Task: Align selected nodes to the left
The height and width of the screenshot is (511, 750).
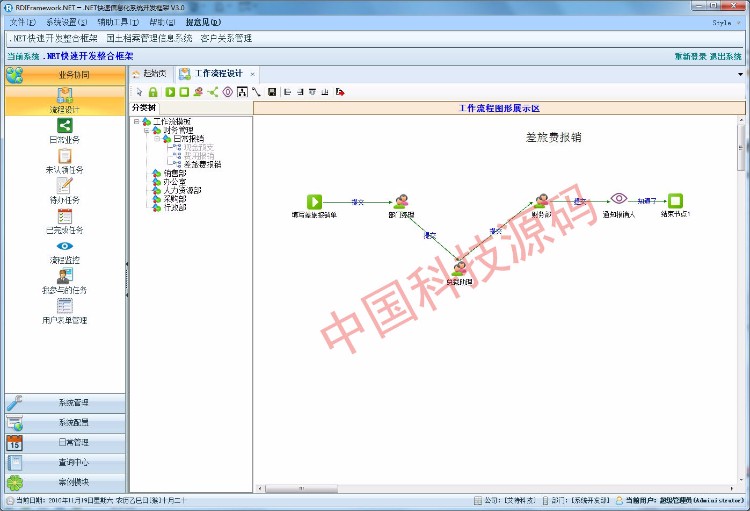Action: [x=287, y=92]
